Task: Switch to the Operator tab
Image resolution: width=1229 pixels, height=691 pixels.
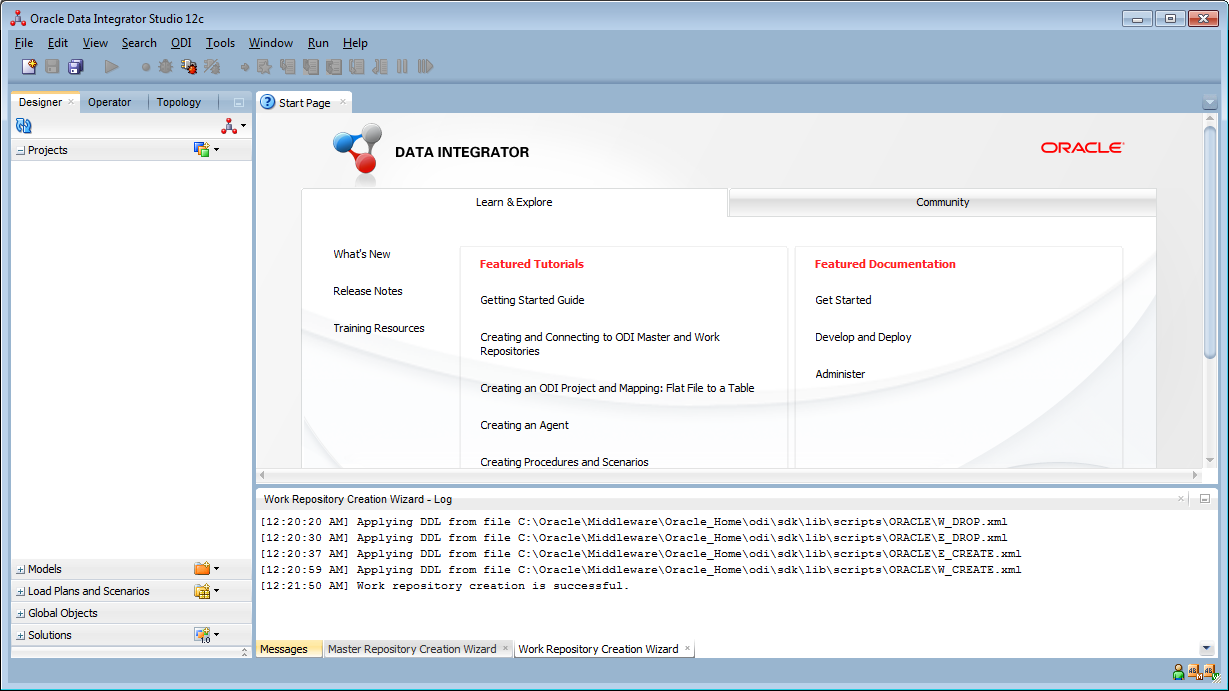Action: (x=111, y=101)
